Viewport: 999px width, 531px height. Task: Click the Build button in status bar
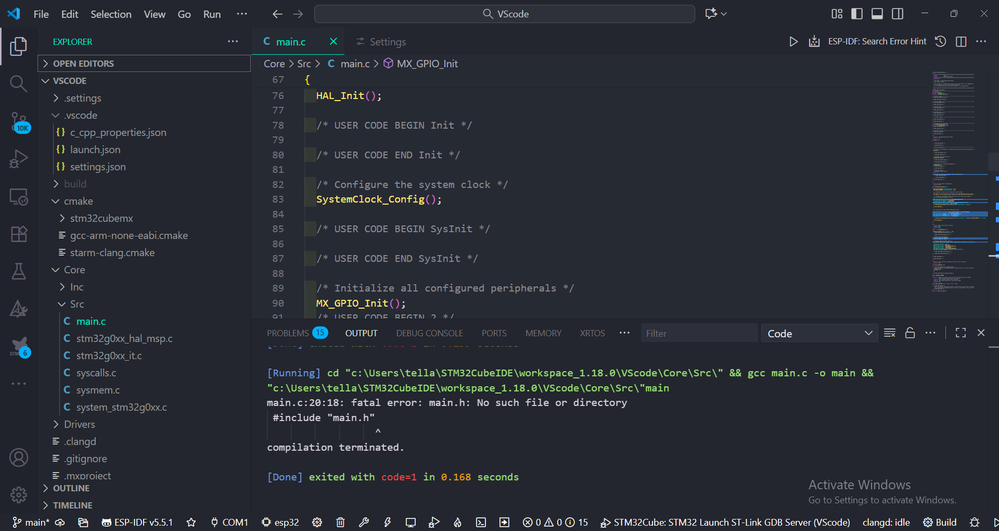pos(939,522)
